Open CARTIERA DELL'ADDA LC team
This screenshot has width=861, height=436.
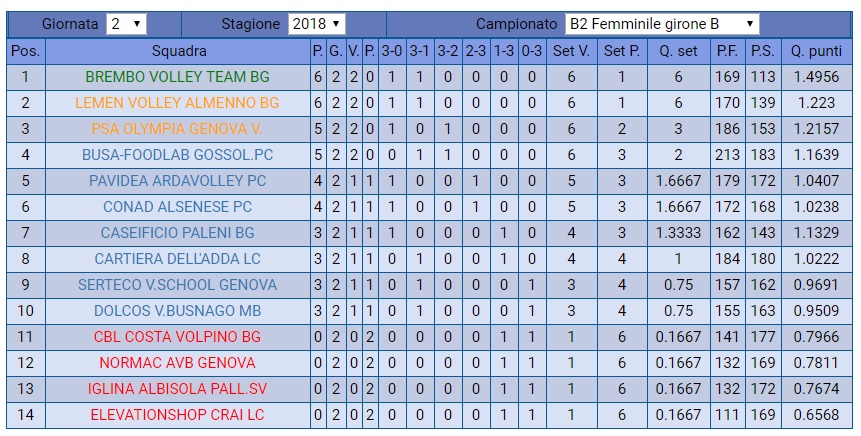tap(177, 259)
